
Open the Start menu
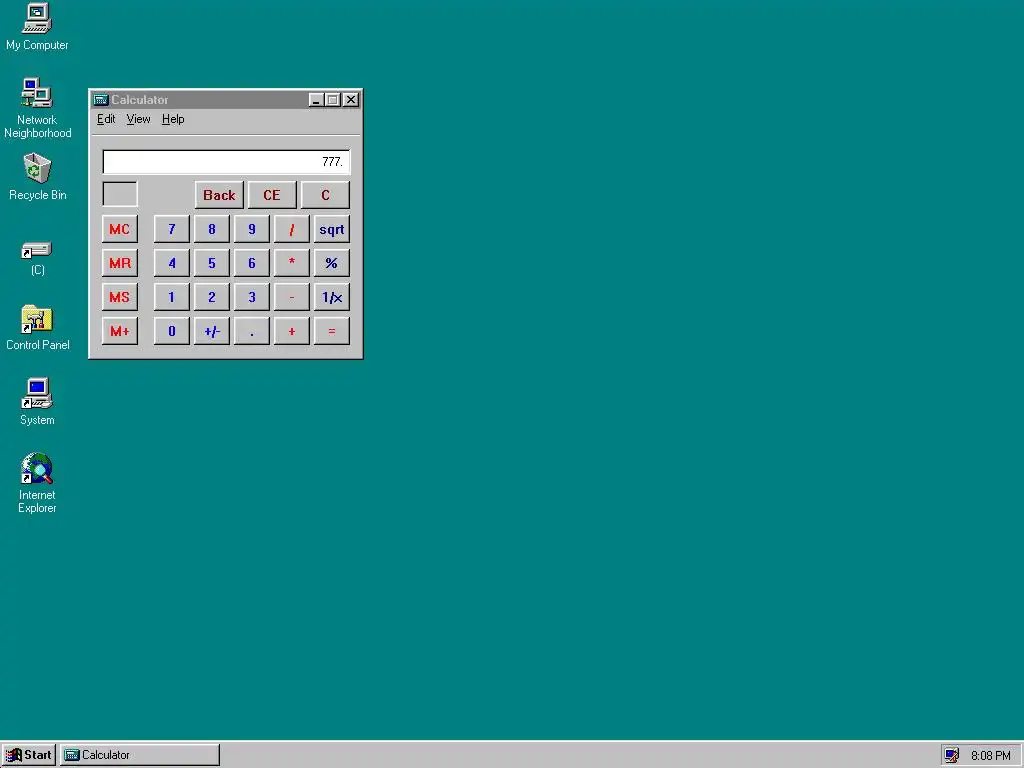29,755
